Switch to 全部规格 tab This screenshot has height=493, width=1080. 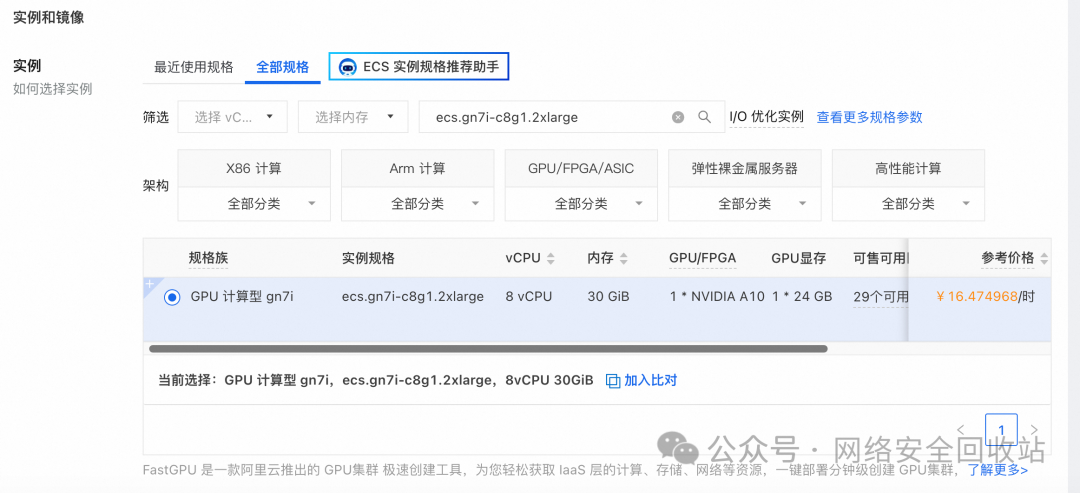(x=282, y=67)
